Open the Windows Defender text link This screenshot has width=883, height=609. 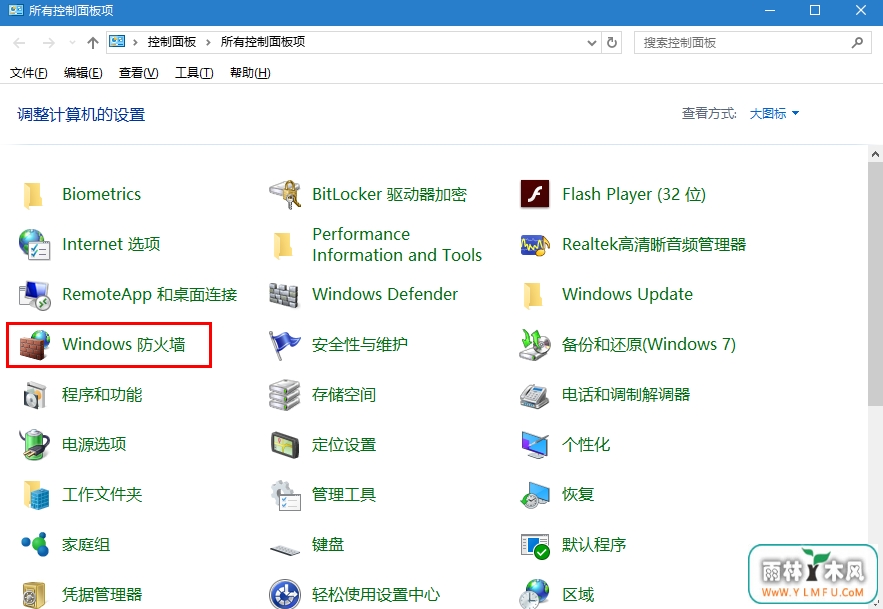[x=385, y=295]
